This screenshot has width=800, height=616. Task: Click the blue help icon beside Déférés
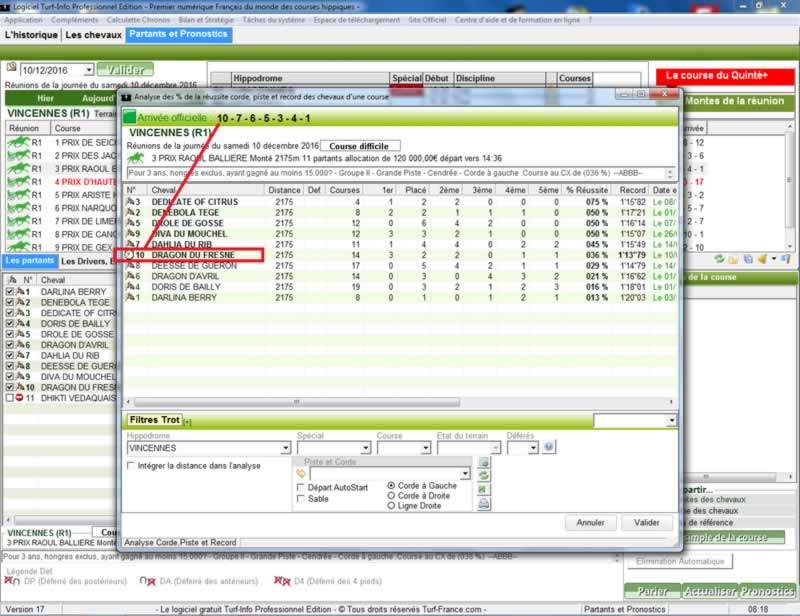548,448
